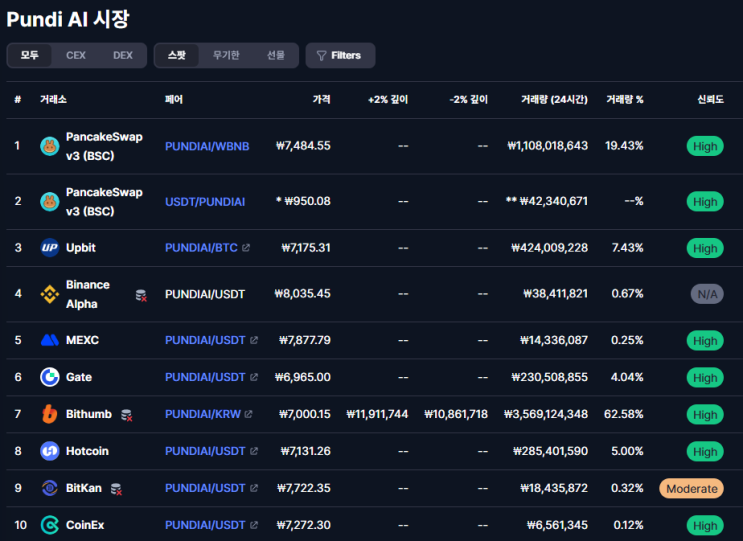Click the Bithumb exchange logo icon

click(50, 414)
